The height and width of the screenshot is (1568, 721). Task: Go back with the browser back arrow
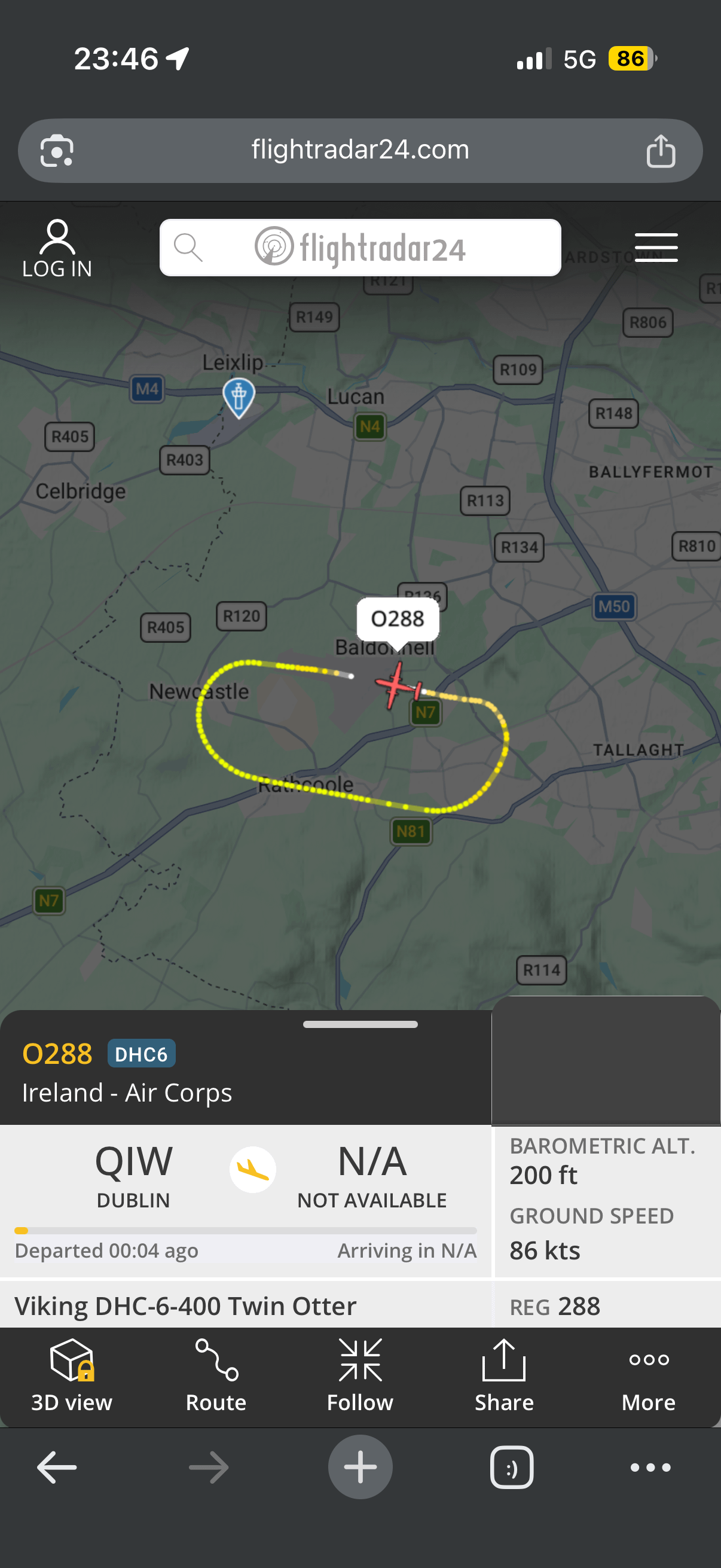coord(57,1467)
